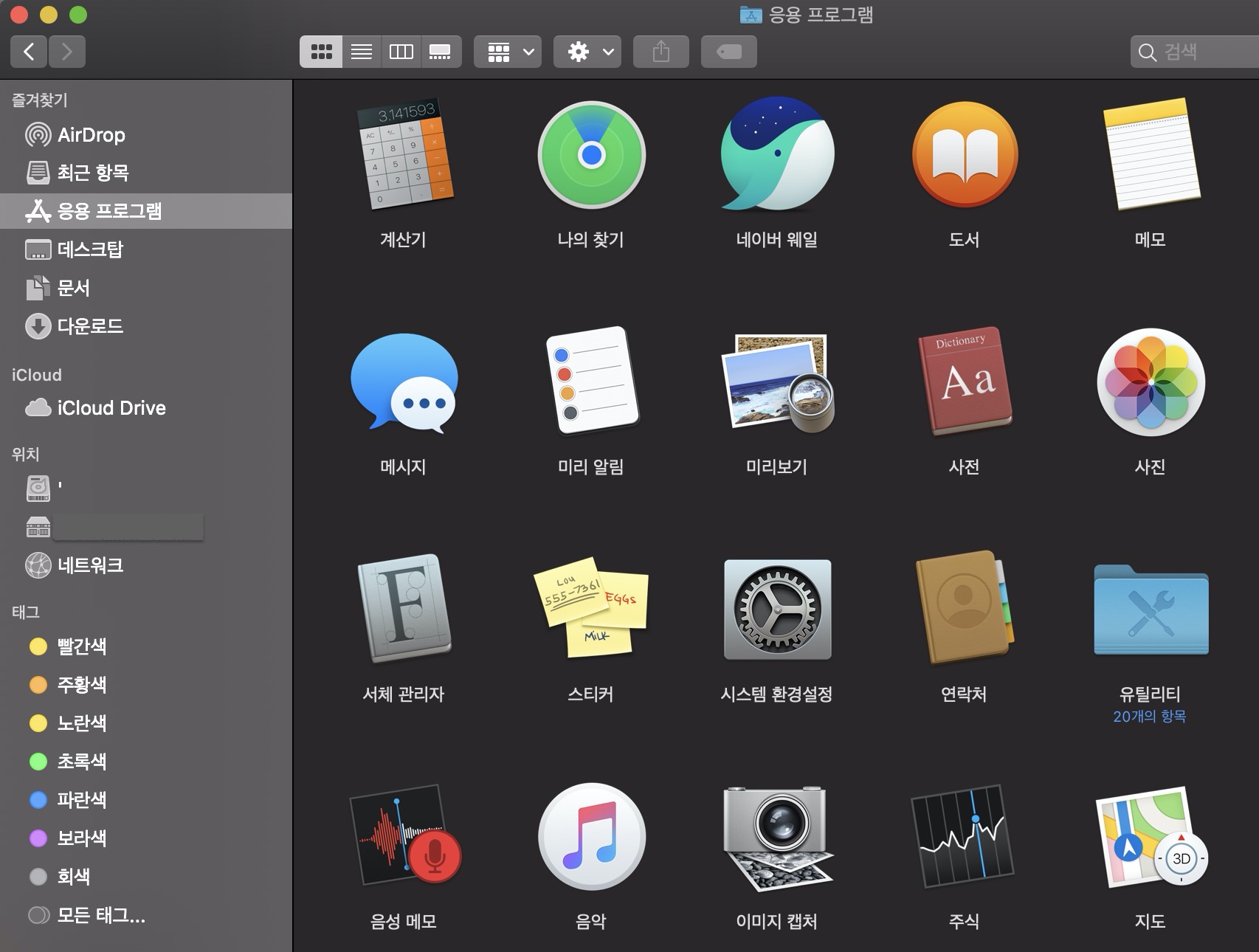
Task: Open the group-by arrangement dropdown
Action: (x=508, y=52)
